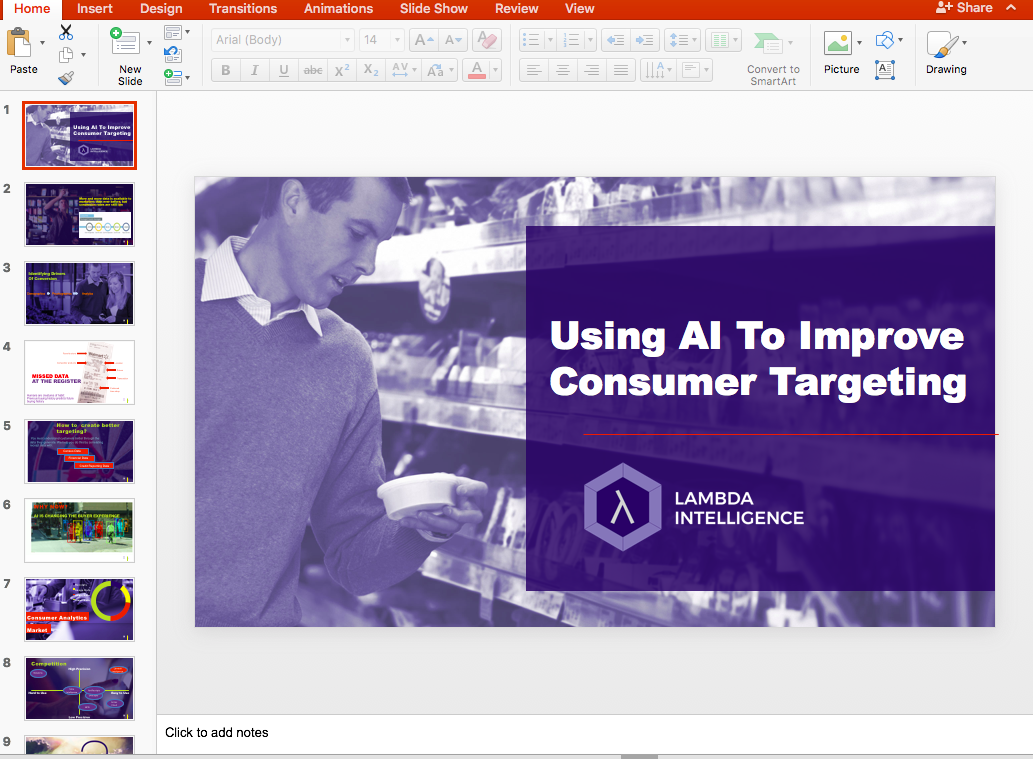
Task: Insert a Text Box
Action: click(x=885, y=69)
